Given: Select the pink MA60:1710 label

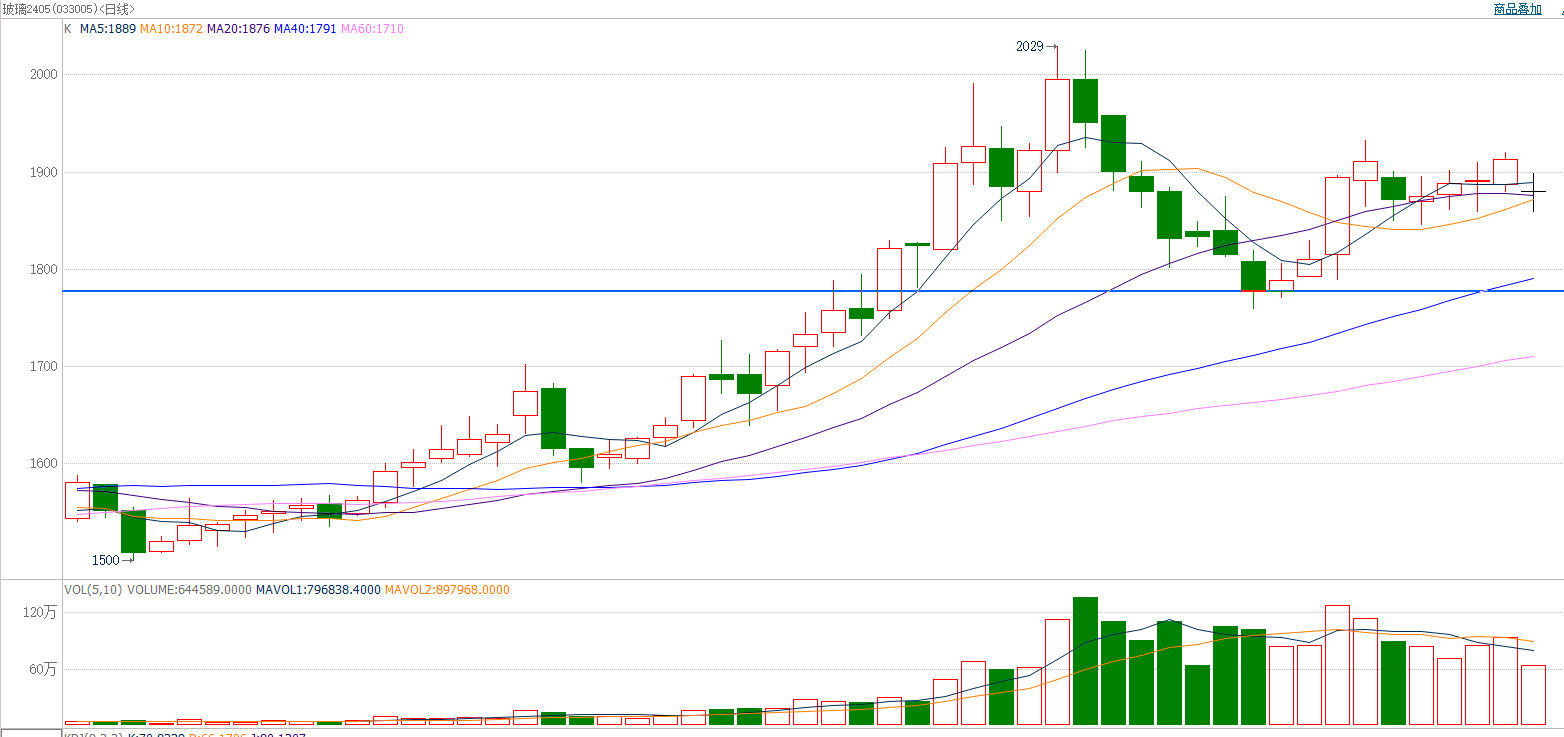Looking at the screenshot, I should [372, 29].
